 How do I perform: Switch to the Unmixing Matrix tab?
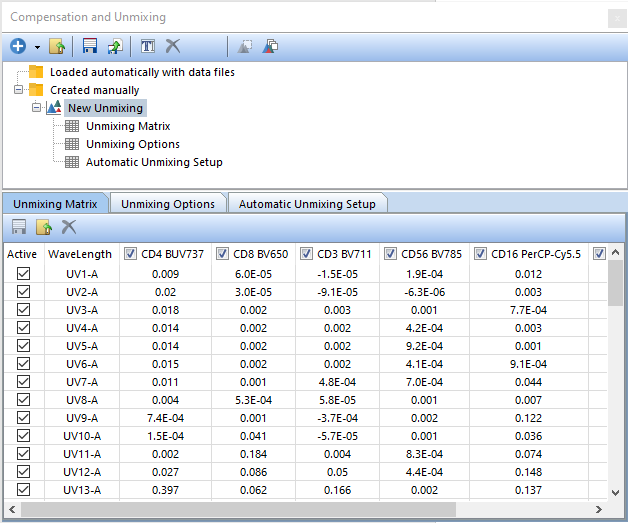click(x=56, y=203)
